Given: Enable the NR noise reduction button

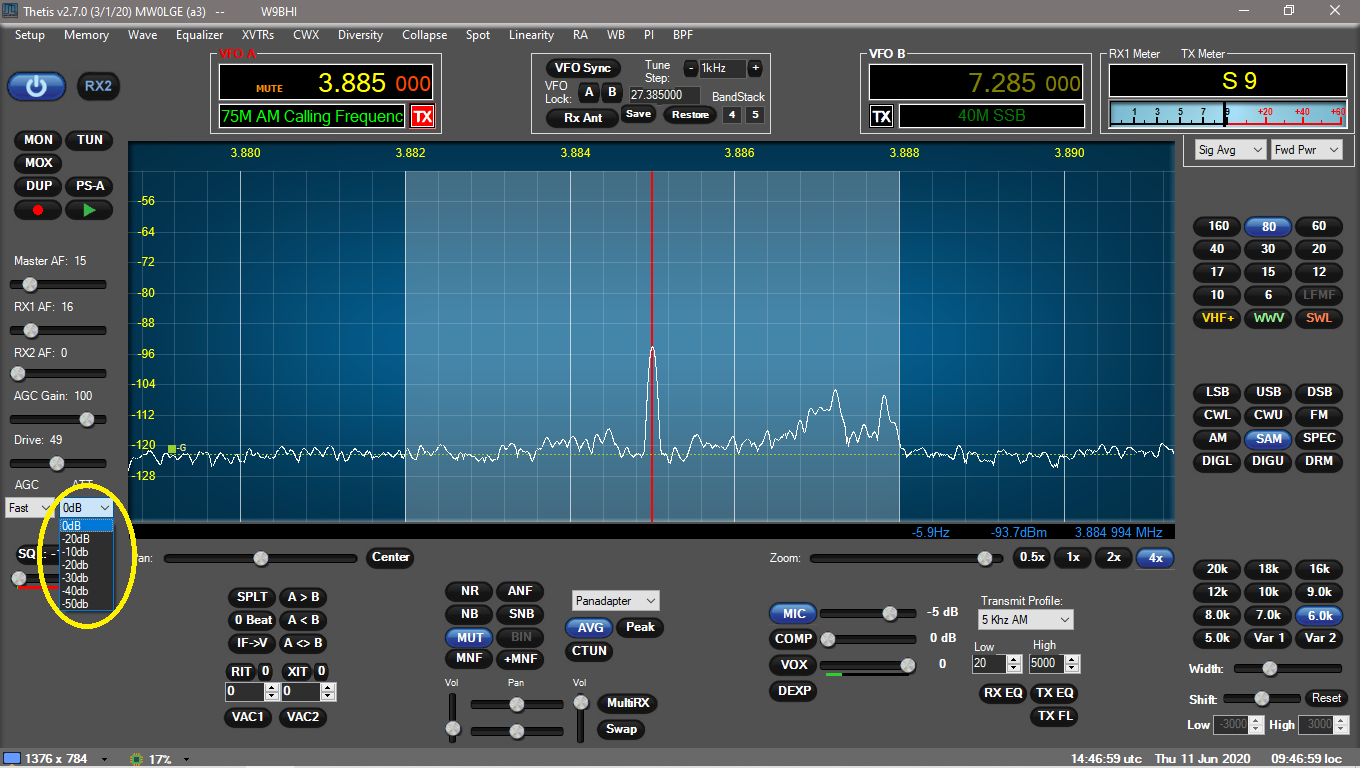Looking at the screenshot, I should 469,591.
